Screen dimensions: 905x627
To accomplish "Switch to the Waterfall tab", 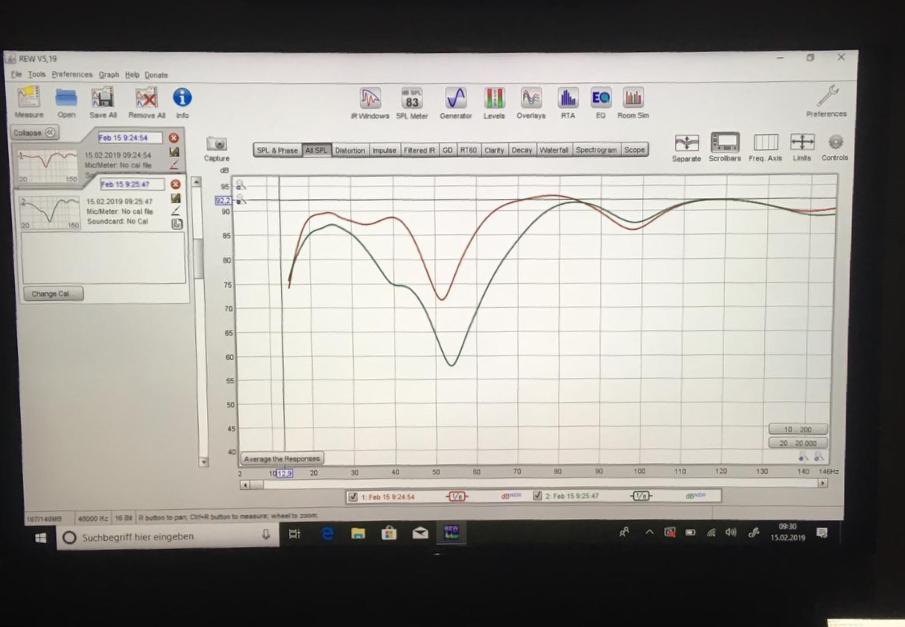I will click(553, 150).
